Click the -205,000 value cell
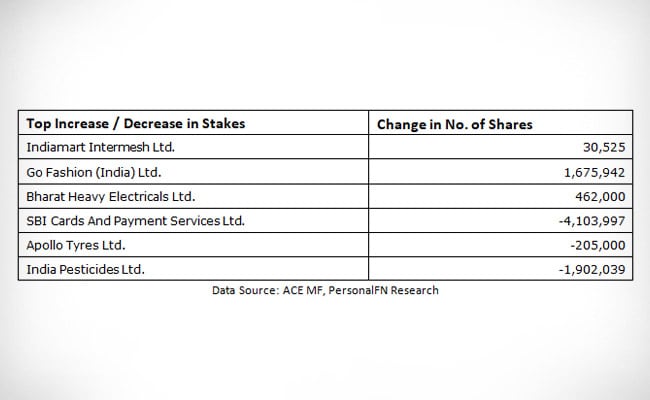Viewport: 650px width, 400px height. point(600,243)
